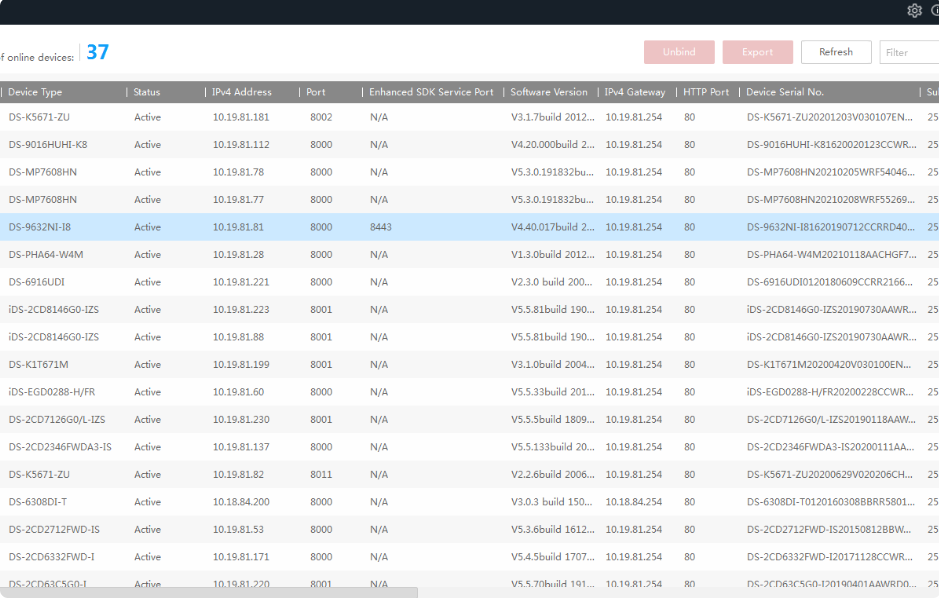Screen dimensions: 939x598
Task: Select the DS-PHA64-W4M device row
Action: coord(46,255)
